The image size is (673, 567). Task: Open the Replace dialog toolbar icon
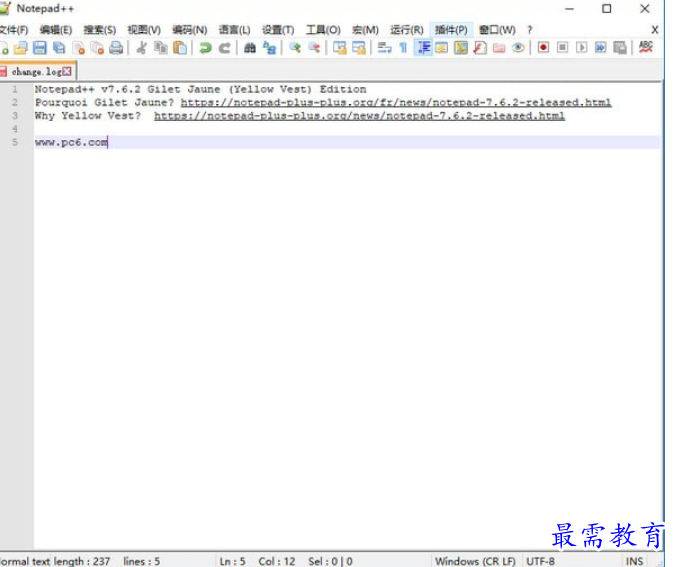click(269, 48)
